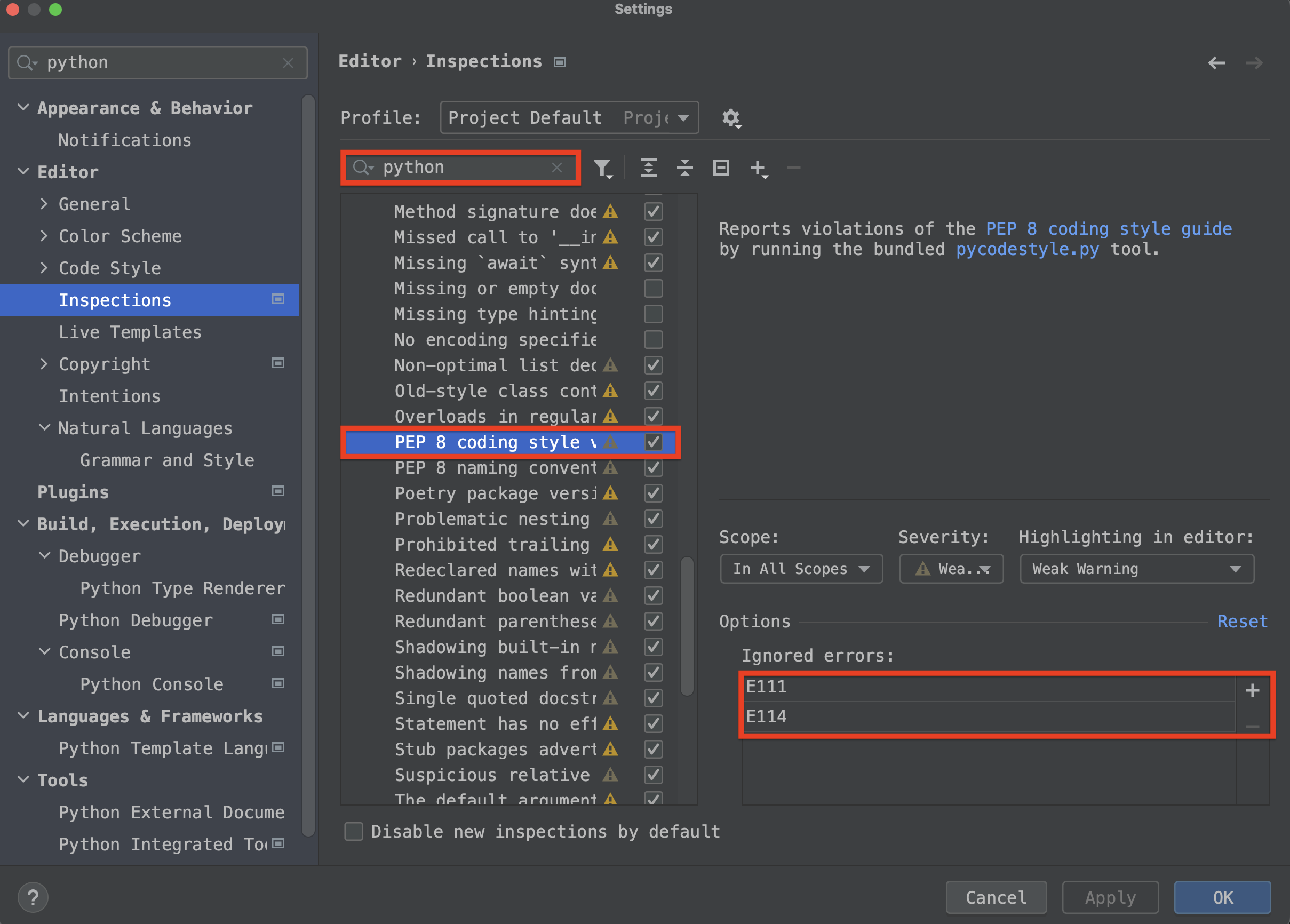
Task: Expand all inspection tree nodes
Action: click(x=648, y=168)
